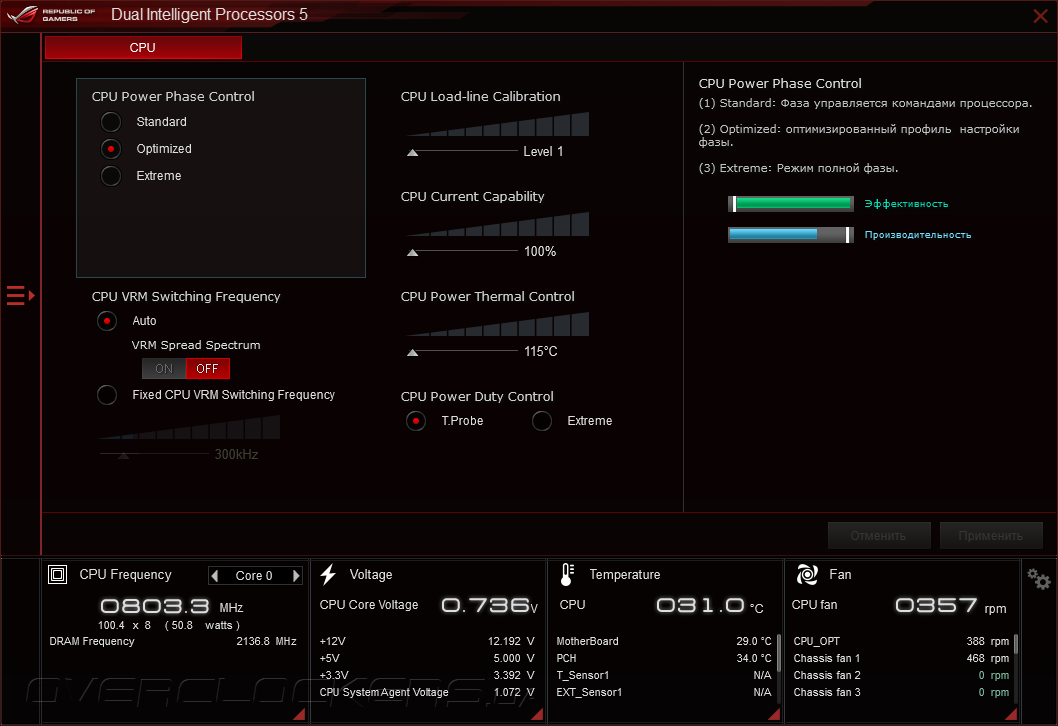The height and width of the screenshot is (726, 1058).
Task: Select Extreme power phase control
Action: tap(111, 175)
